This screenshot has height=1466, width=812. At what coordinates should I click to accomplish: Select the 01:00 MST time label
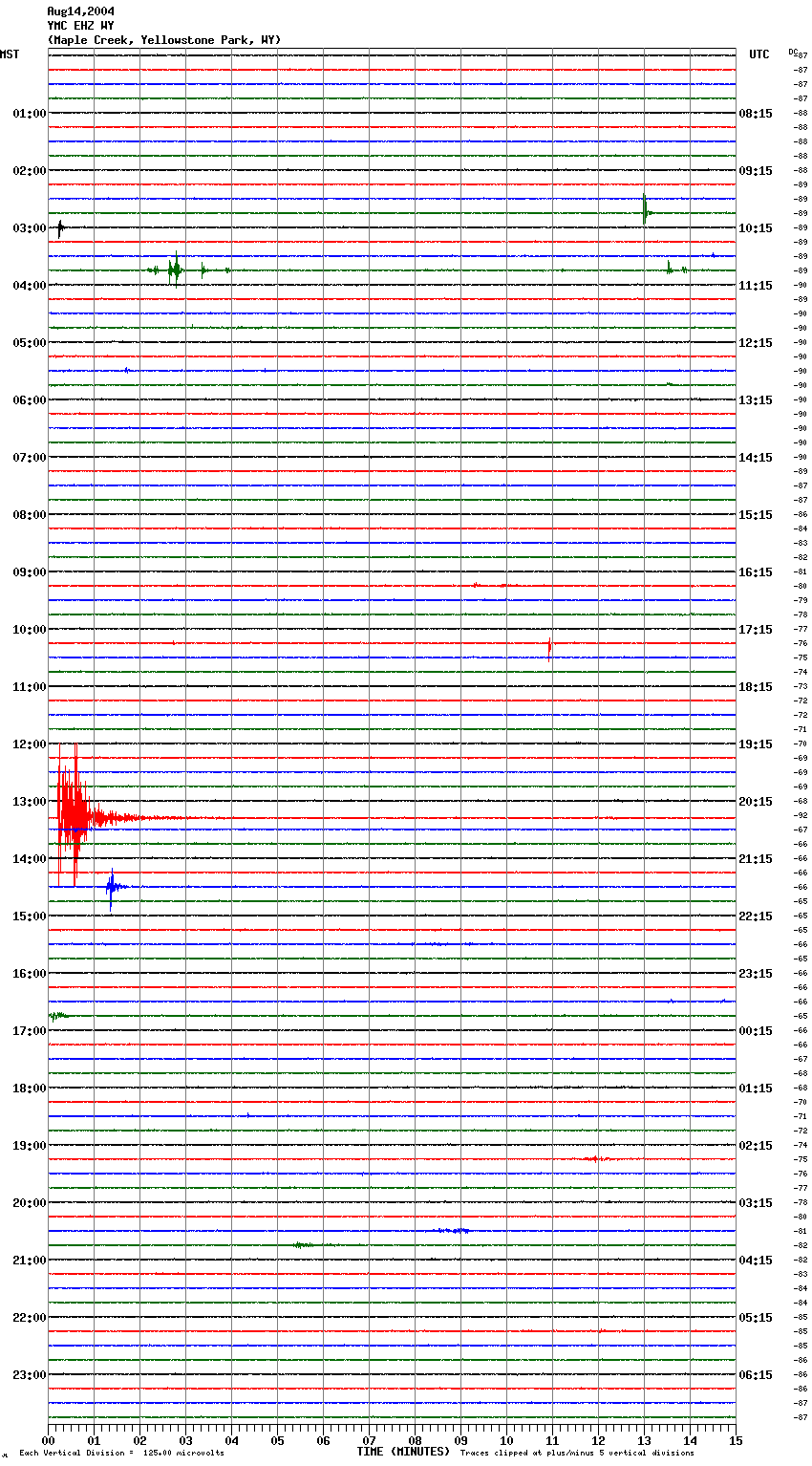coord(30,114)
